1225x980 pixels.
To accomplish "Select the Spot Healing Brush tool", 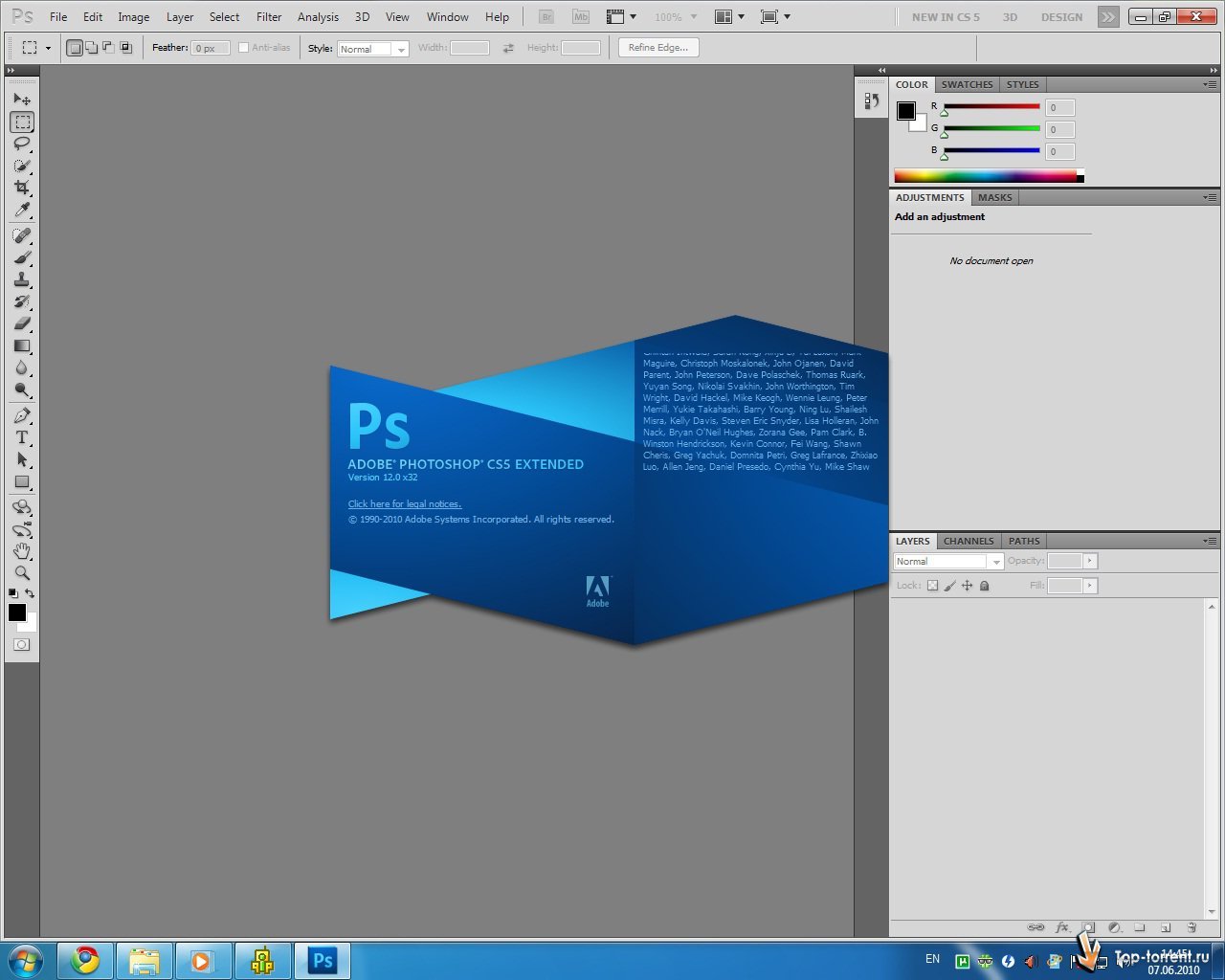I will [x=22, y=235].
